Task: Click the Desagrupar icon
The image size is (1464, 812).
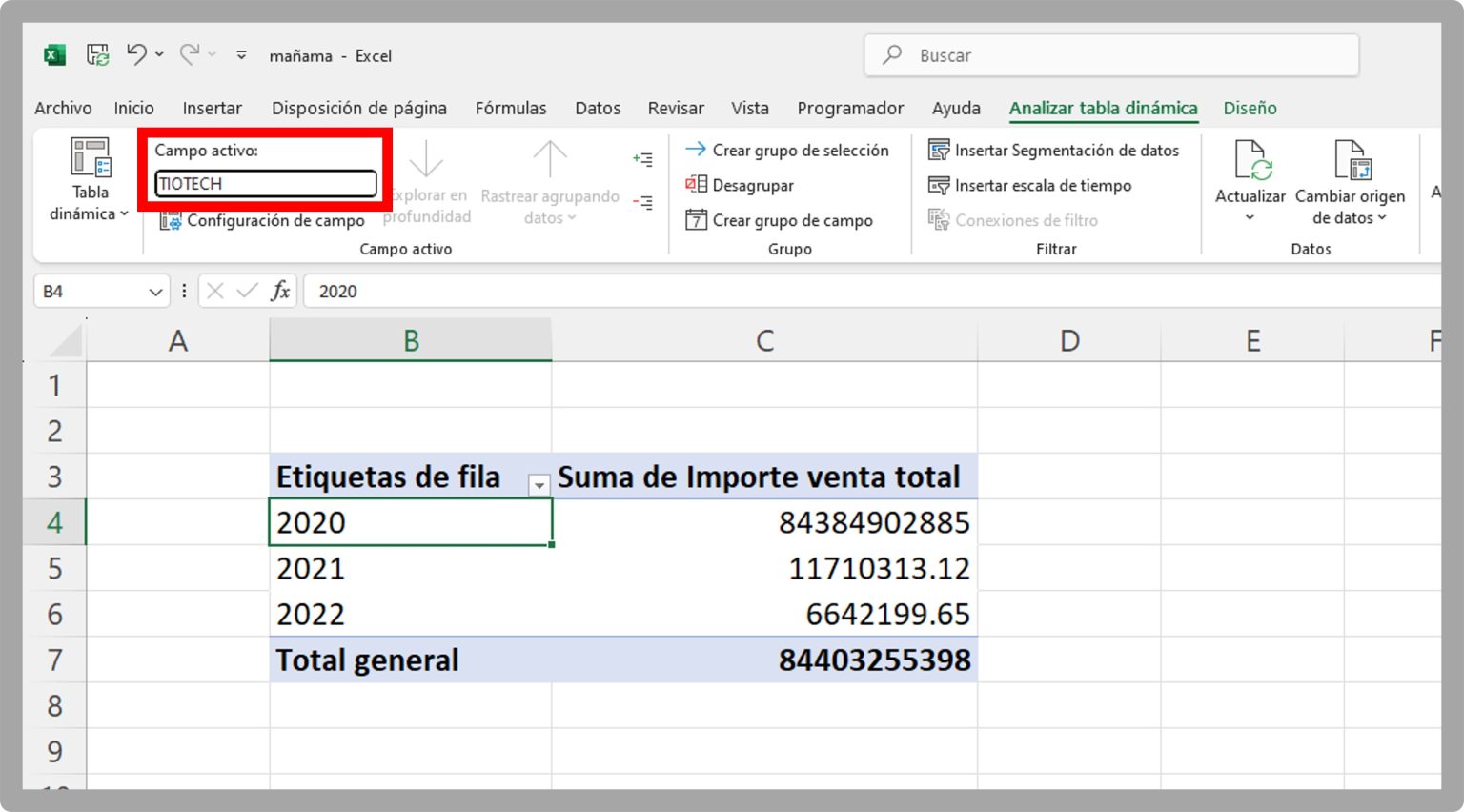Action: click(x=697, y=184)
